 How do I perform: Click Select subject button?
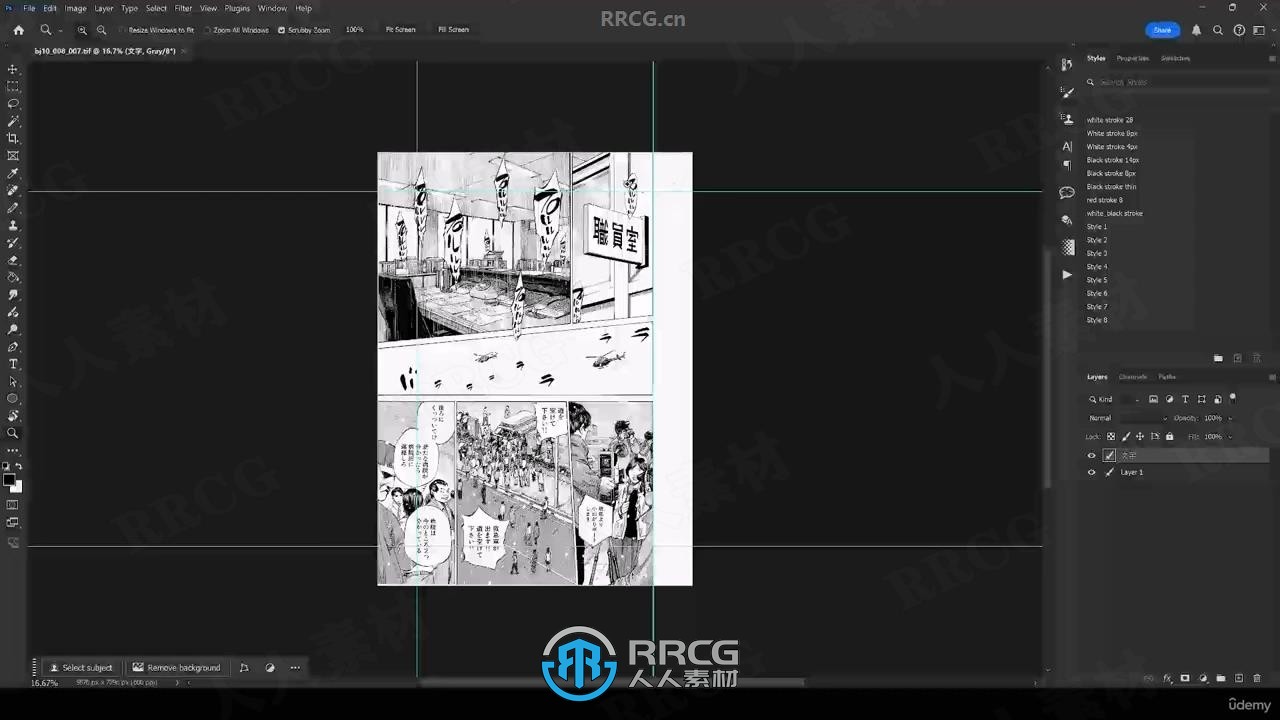(81, 667)
